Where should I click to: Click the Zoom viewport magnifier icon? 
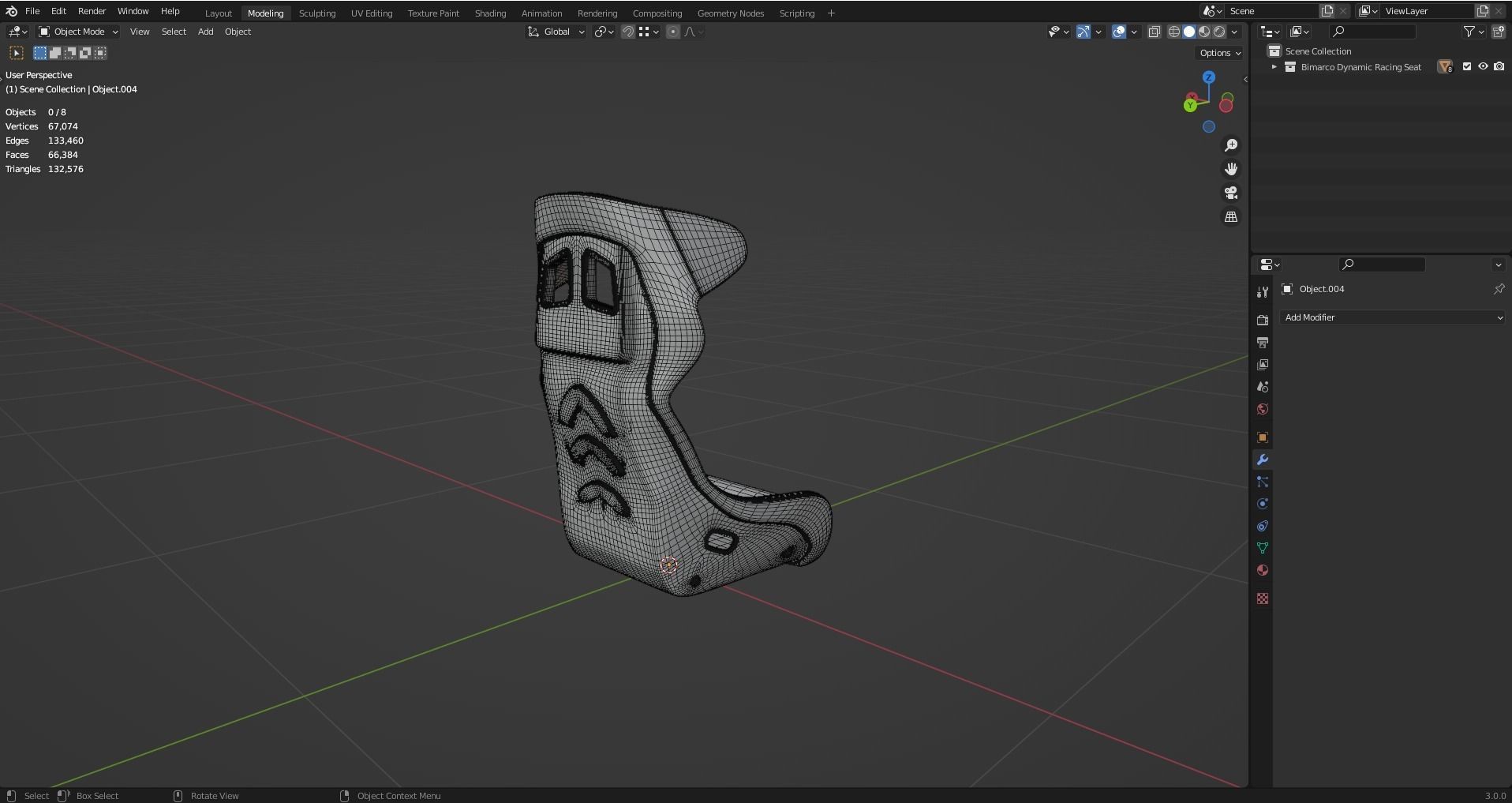coord(1230,145)
